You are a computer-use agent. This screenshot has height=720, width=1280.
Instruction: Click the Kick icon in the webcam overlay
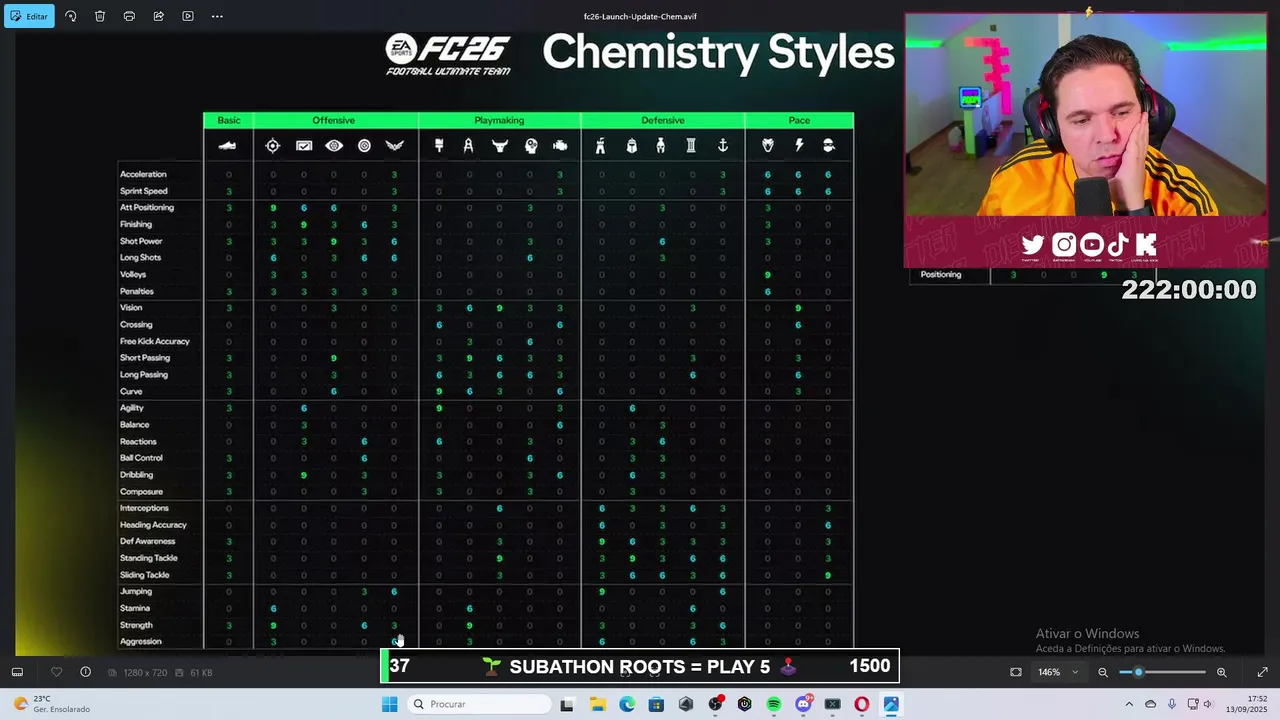pos(1146,244)
